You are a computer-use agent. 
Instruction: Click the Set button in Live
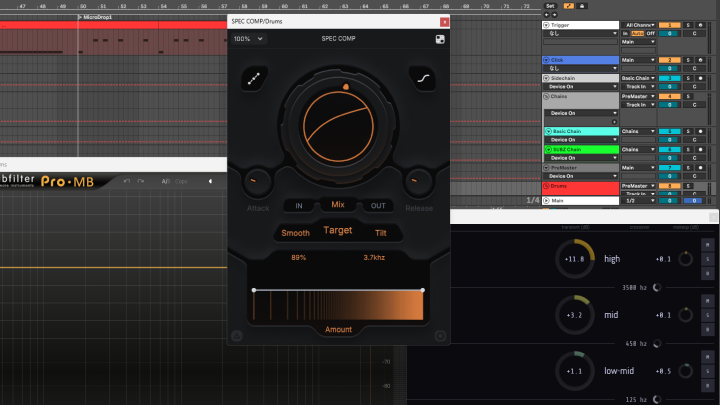click(550, 6)
